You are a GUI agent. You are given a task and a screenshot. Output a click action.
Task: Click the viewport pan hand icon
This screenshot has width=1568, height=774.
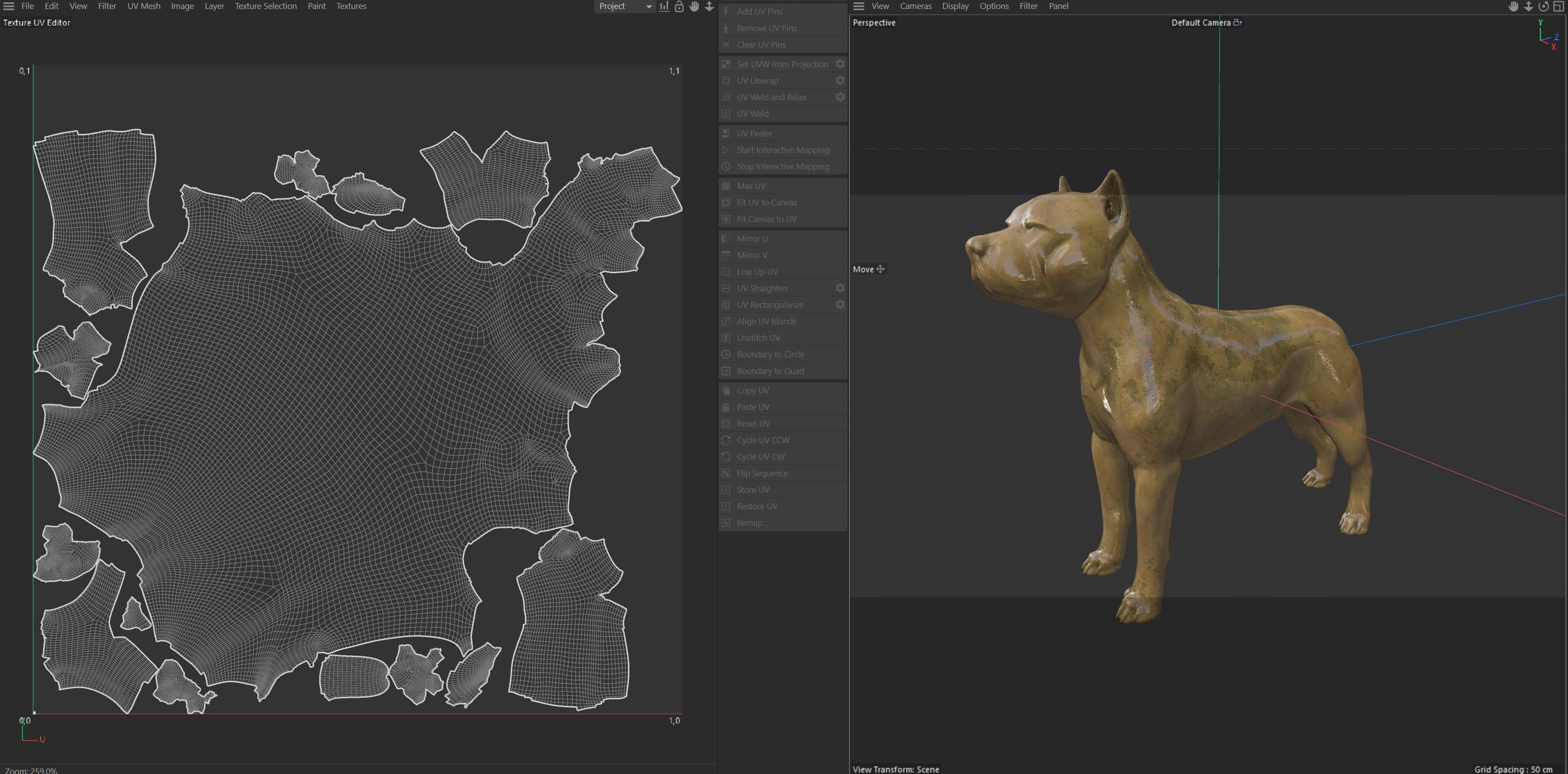[1513, 6]
